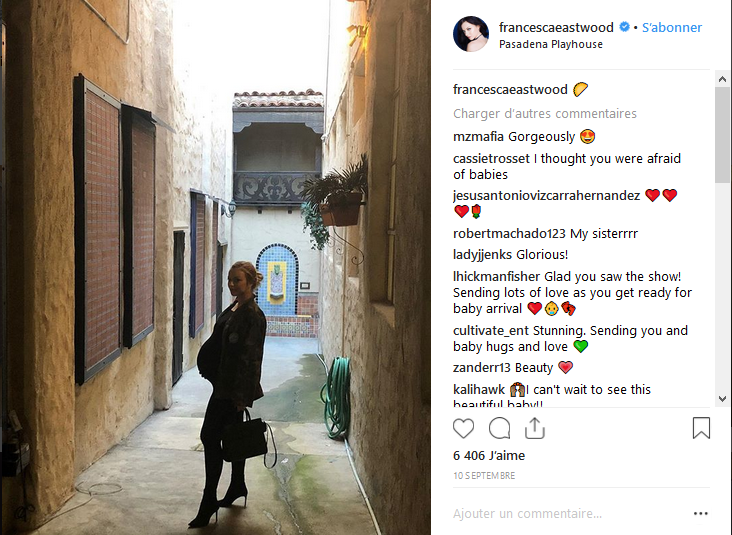Open Pasadena Playhouse location link
Image resolution: width=732 pixels, height=535 pixels.
coord(550,44)
